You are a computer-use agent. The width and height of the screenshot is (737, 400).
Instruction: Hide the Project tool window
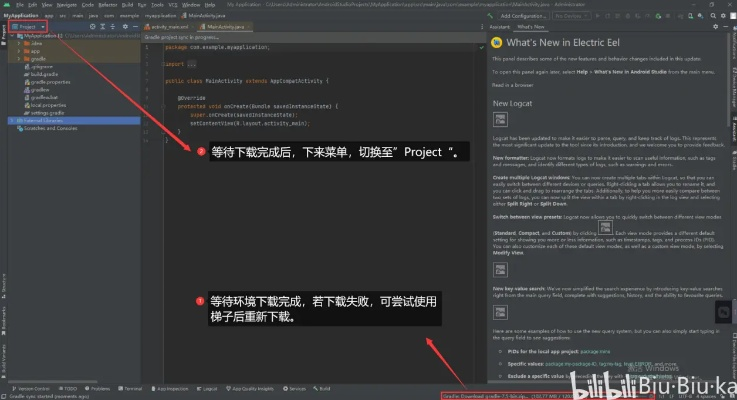click(x=135, y=27)
